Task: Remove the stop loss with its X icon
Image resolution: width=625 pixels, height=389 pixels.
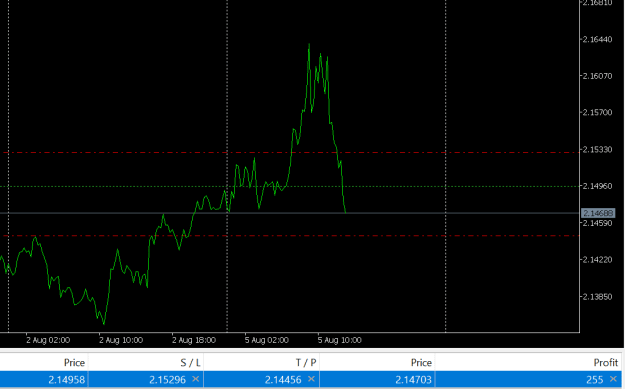Action: point(195,379)
